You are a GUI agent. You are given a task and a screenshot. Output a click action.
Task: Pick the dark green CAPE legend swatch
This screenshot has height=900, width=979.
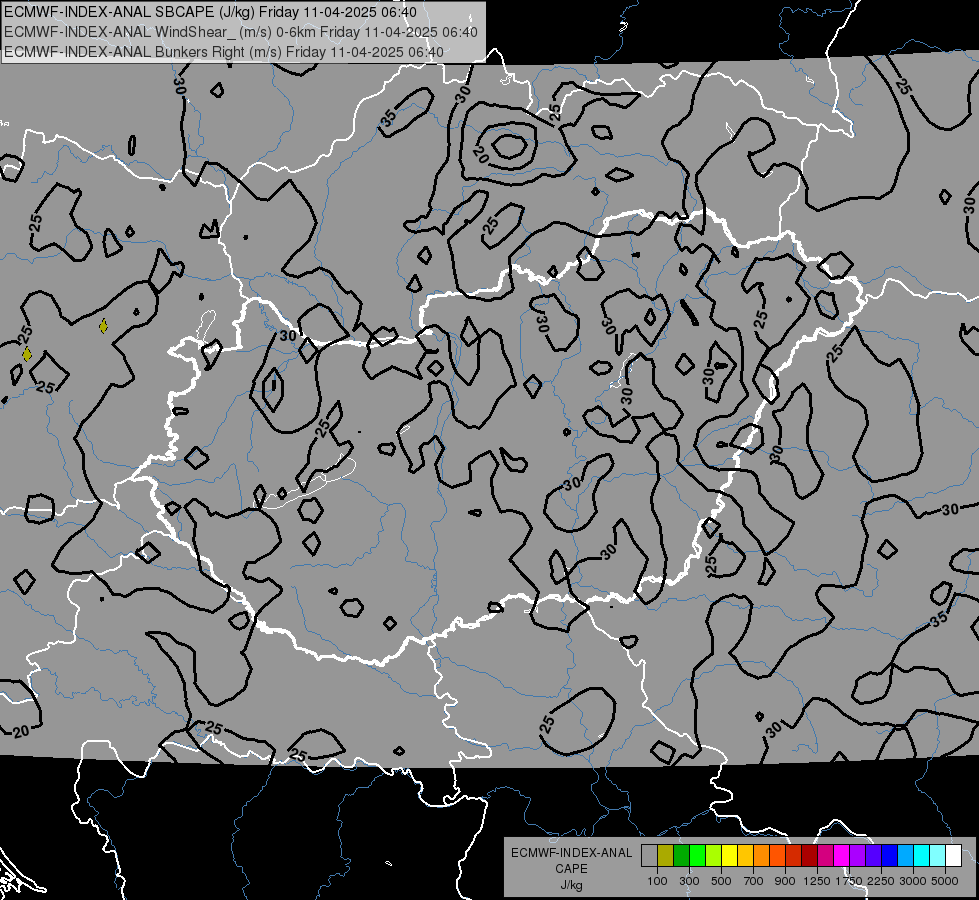(681, 856)
